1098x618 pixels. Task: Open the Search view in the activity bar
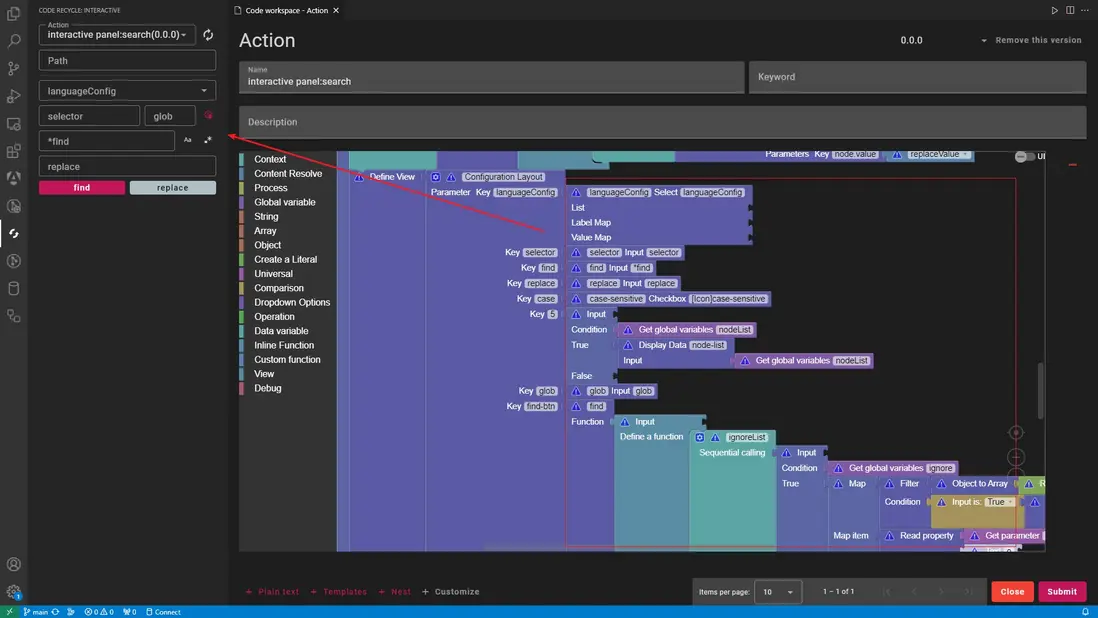(13, 41)
